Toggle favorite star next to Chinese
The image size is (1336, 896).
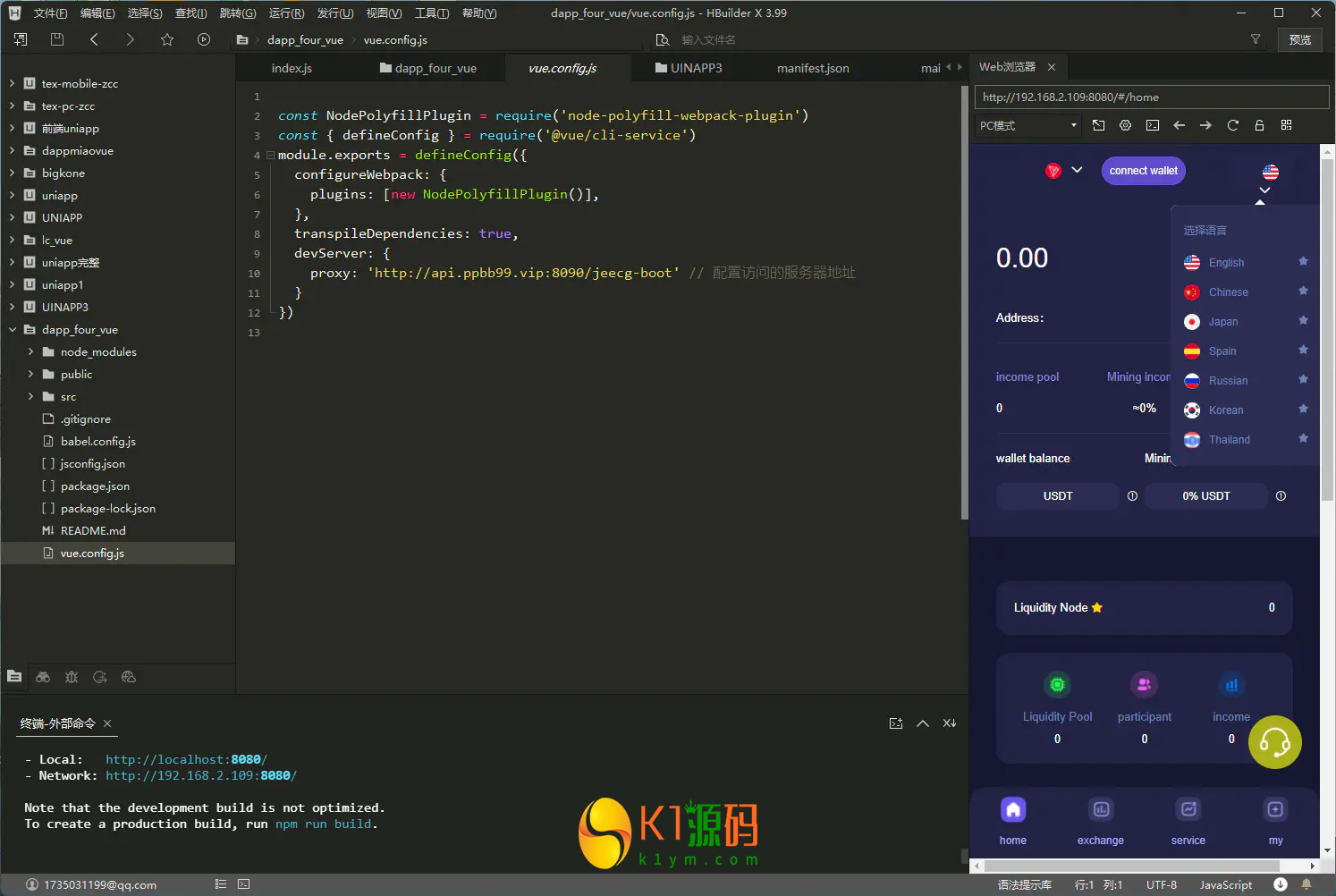[x=1303, y=292]
